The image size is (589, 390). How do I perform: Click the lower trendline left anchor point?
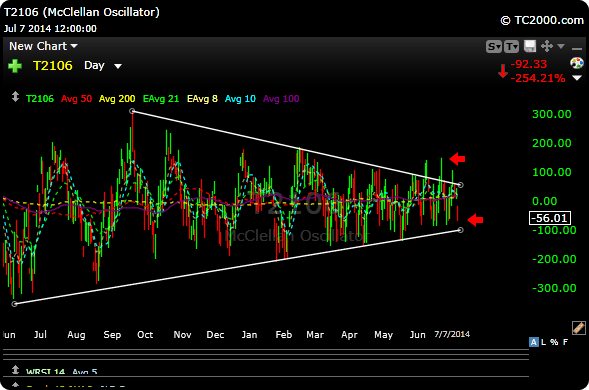14,304
